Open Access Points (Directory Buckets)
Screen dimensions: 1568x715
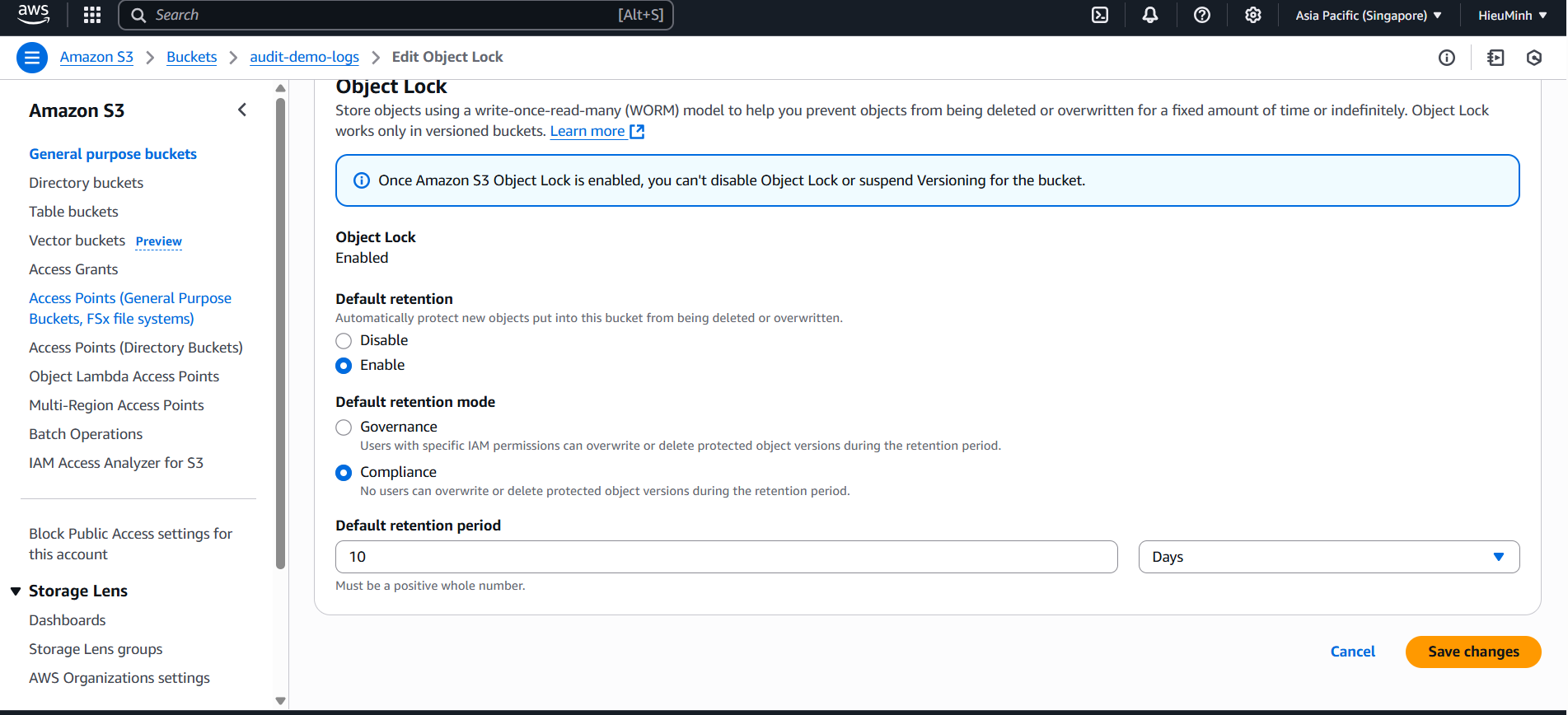click(x=136, y=348)
